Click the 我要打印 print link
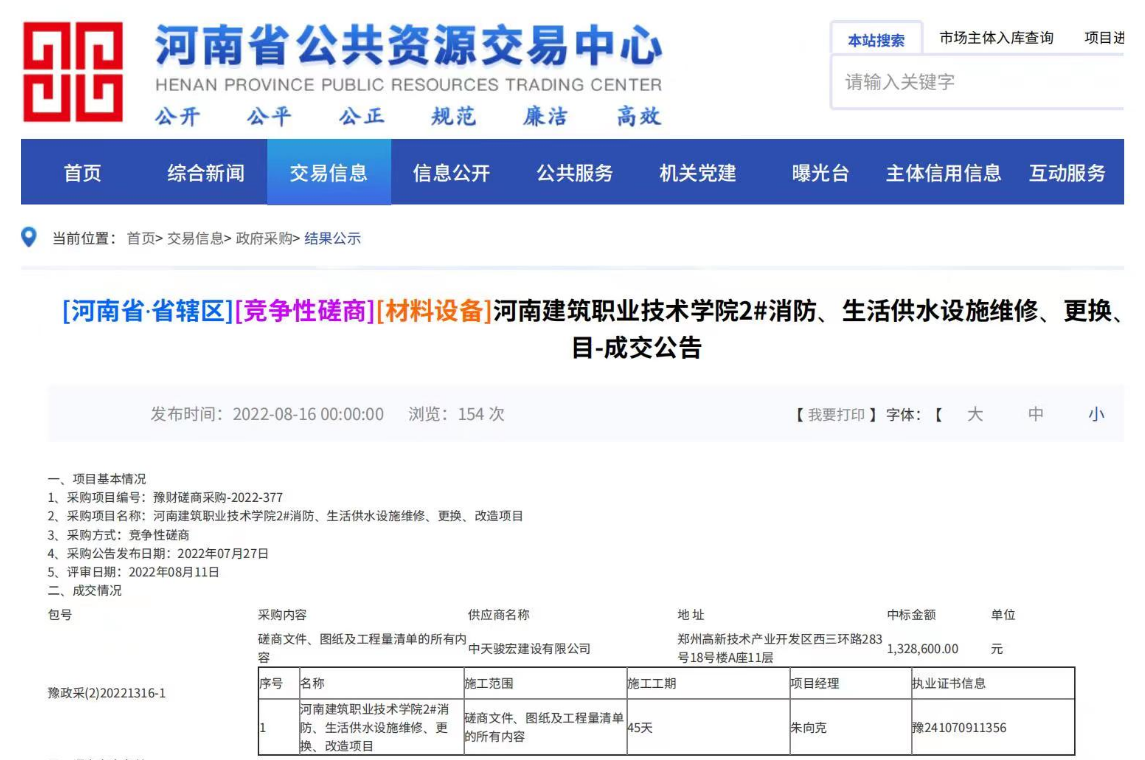 (x=836, y=415)
